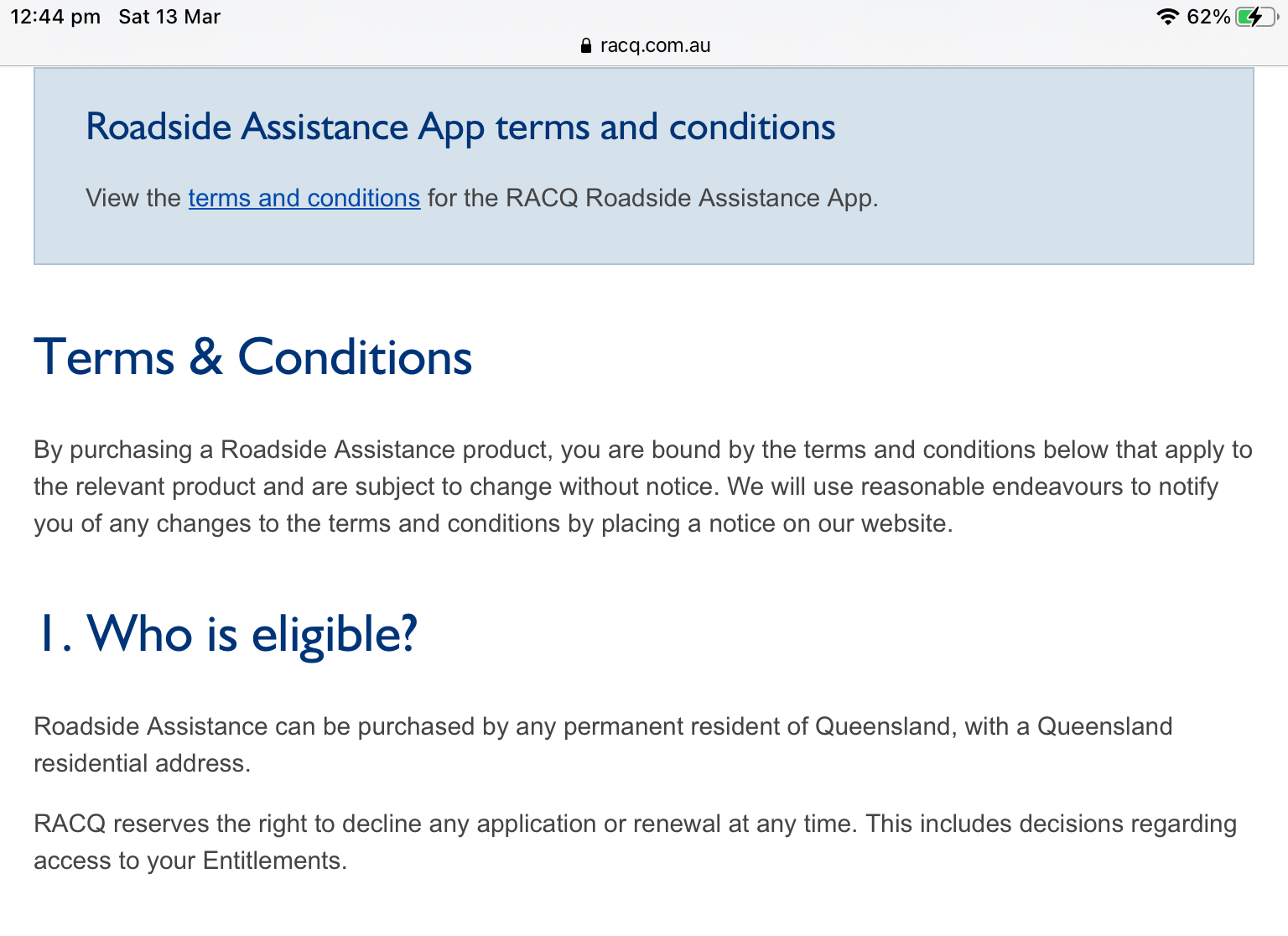
Task: Tap the date Sat 13 Mar
Action: [169, 16]
